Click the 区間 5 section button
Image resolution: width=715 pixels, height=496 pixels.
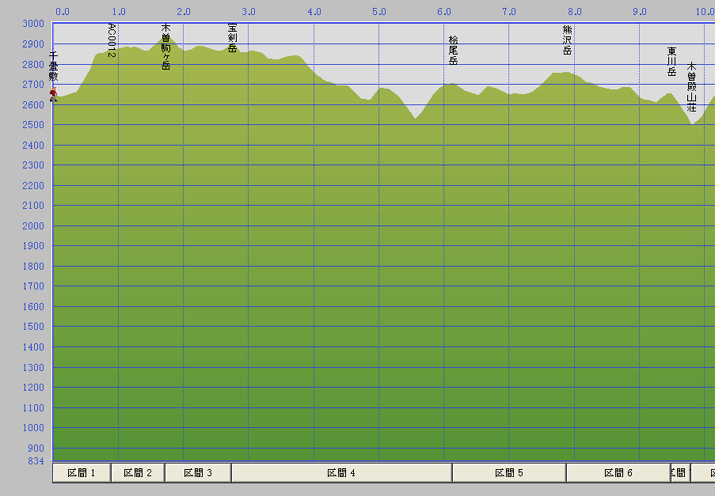[x=508, y=473]
